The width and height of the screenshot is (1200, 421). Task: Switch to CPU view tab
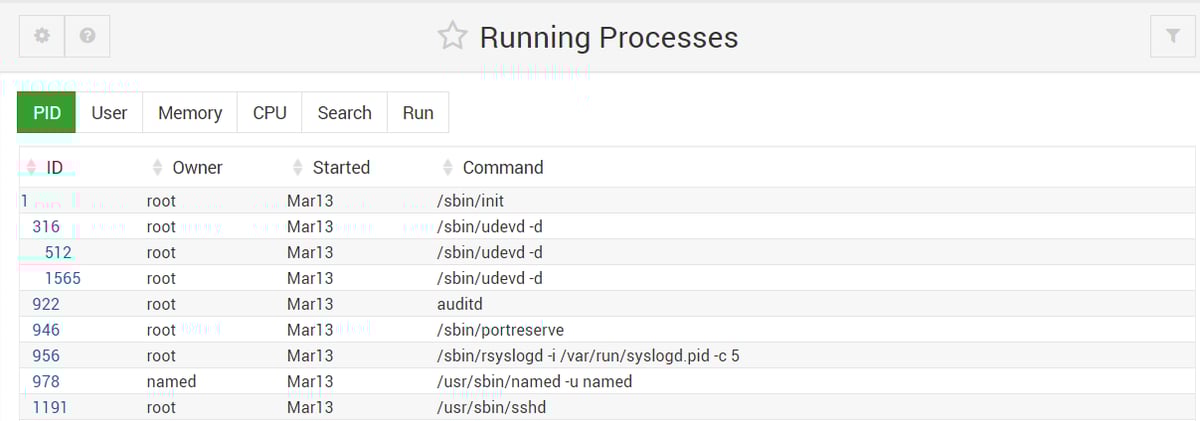point(269,113)
